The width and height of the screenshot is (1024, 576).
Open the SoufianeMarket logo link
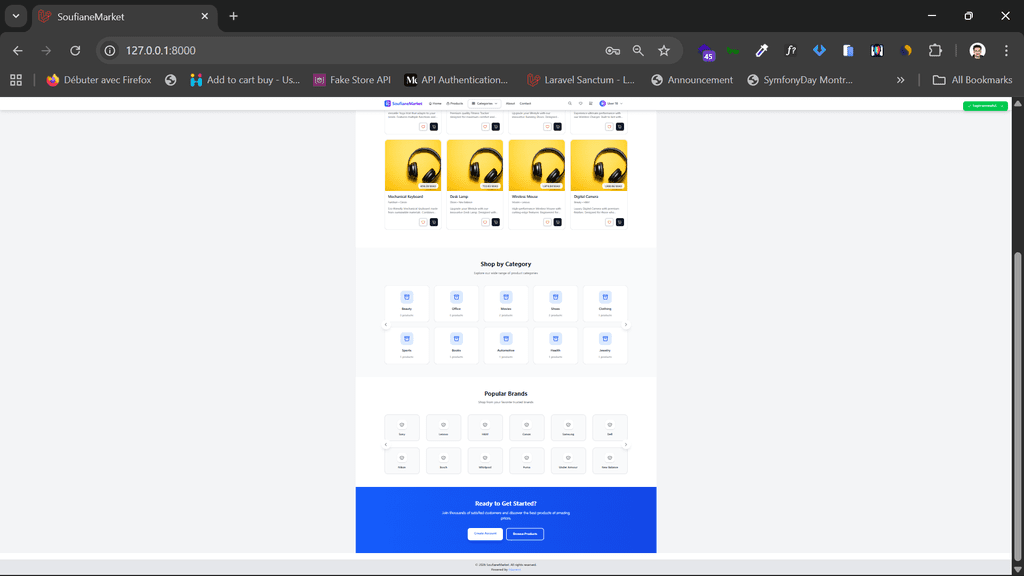[403, 103]
